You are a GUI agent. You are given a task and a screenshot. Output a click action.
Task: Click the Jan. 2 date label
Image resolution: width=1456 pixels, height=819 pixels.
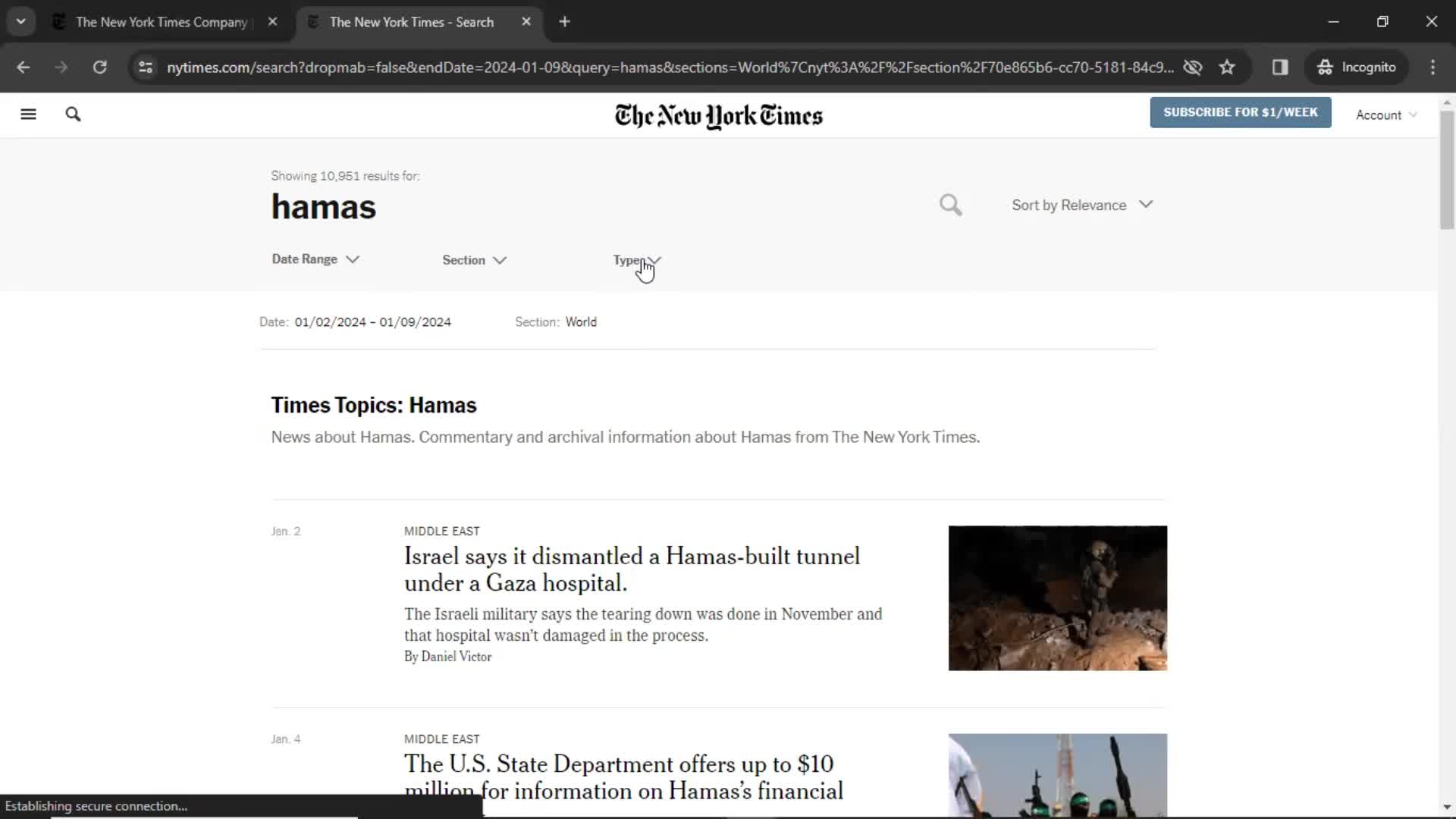[x=285, y=532]
